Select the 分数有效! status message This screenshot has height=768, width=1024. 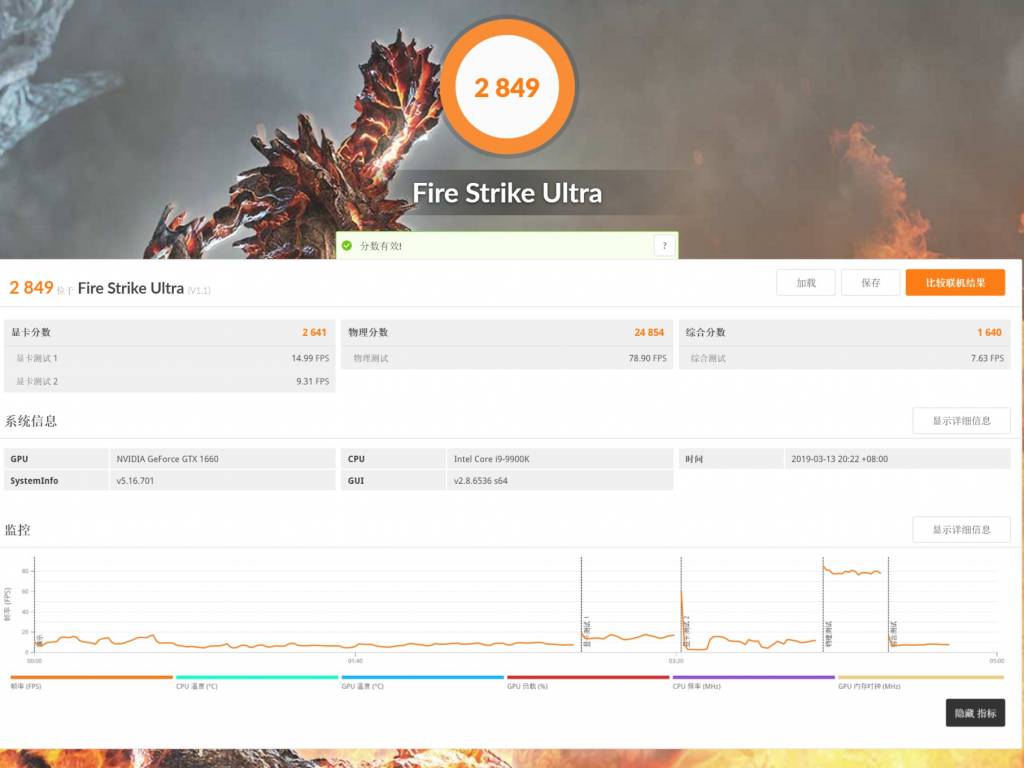(x=381, y=246)
